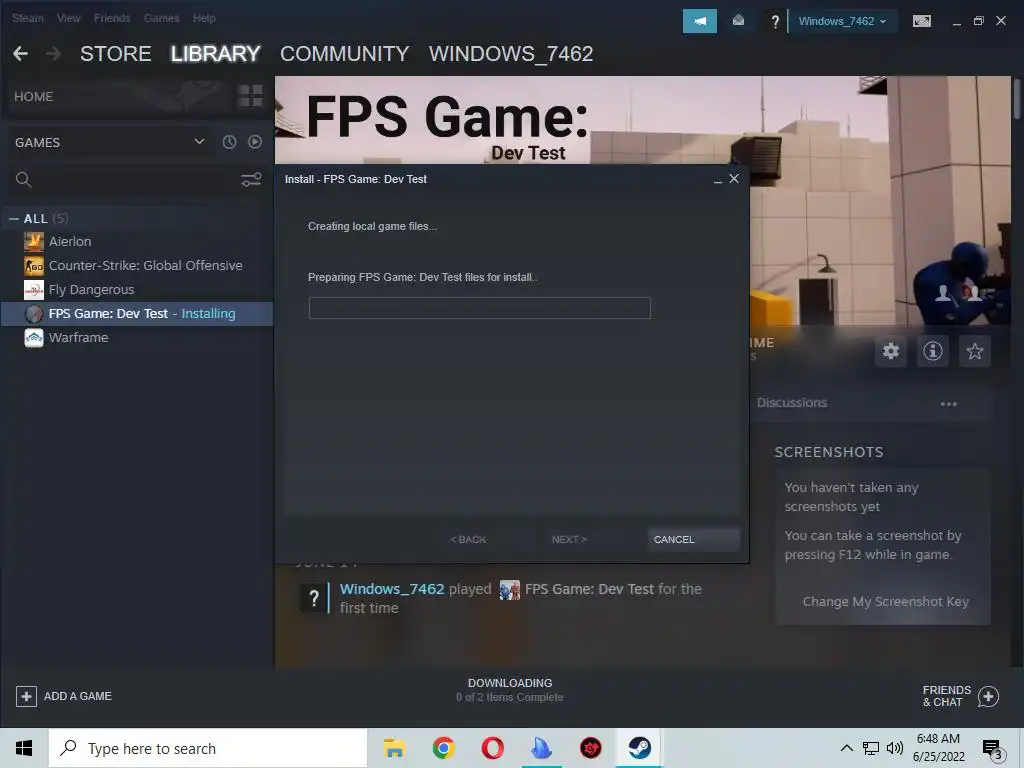This screenshot has height=768, width=1024.
Task: Open Windows Start menu
Action: pyautogui.click(x=24, y=748)
